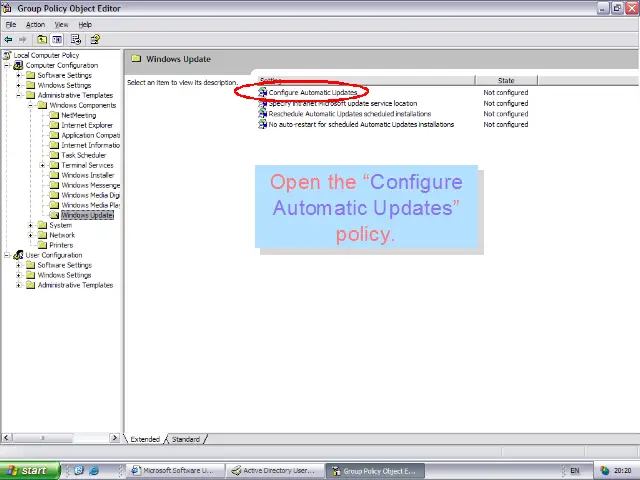Click the Local Computer Policy root icon

(7, 55)
